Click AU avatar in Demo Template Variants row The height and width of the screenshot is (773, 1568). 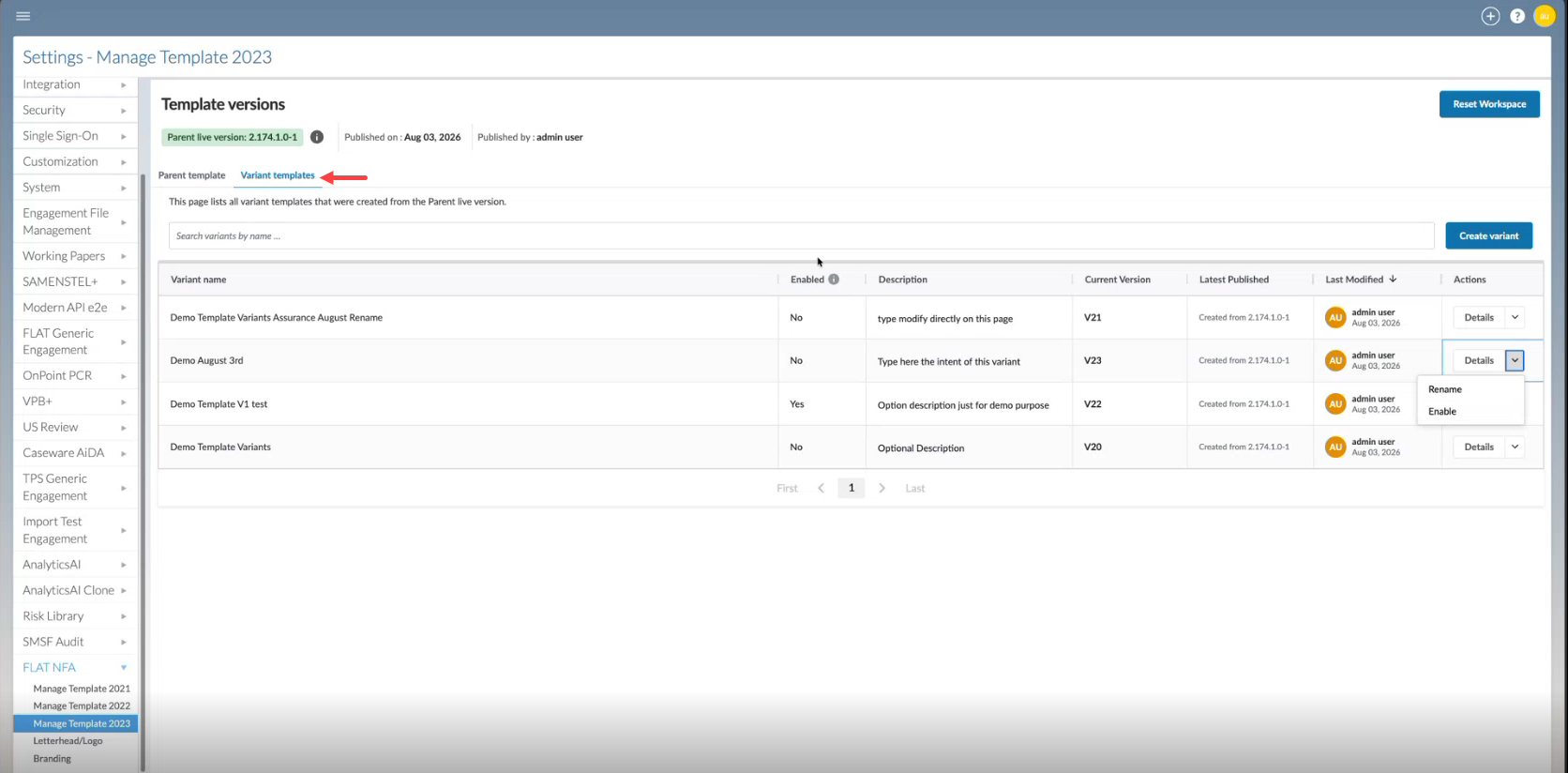(1335, 447)
